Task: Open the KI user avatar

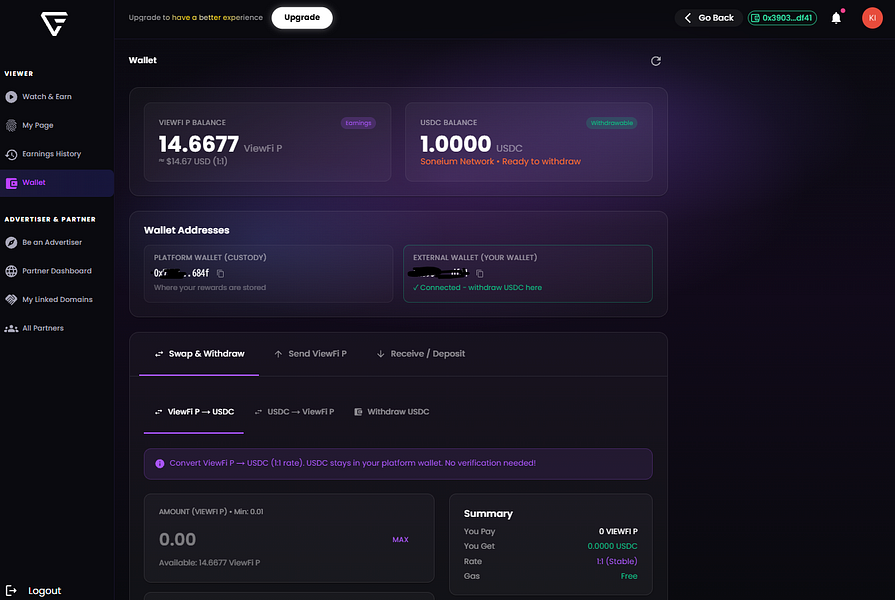Action: point(872,18)
